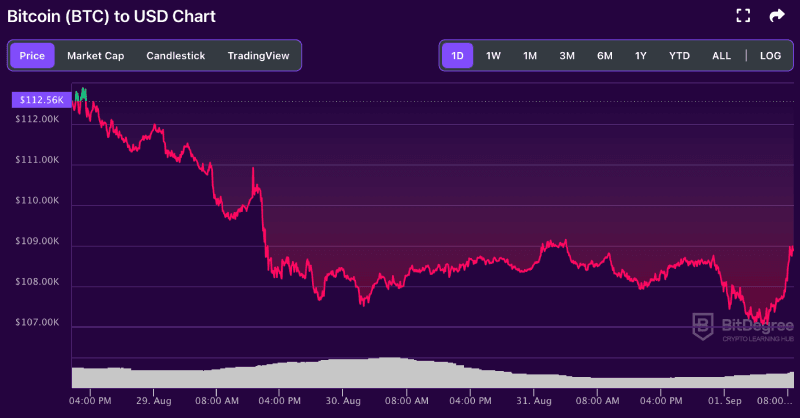Select the 1W time range
The image size is (800, 418).
pos(493,56)
